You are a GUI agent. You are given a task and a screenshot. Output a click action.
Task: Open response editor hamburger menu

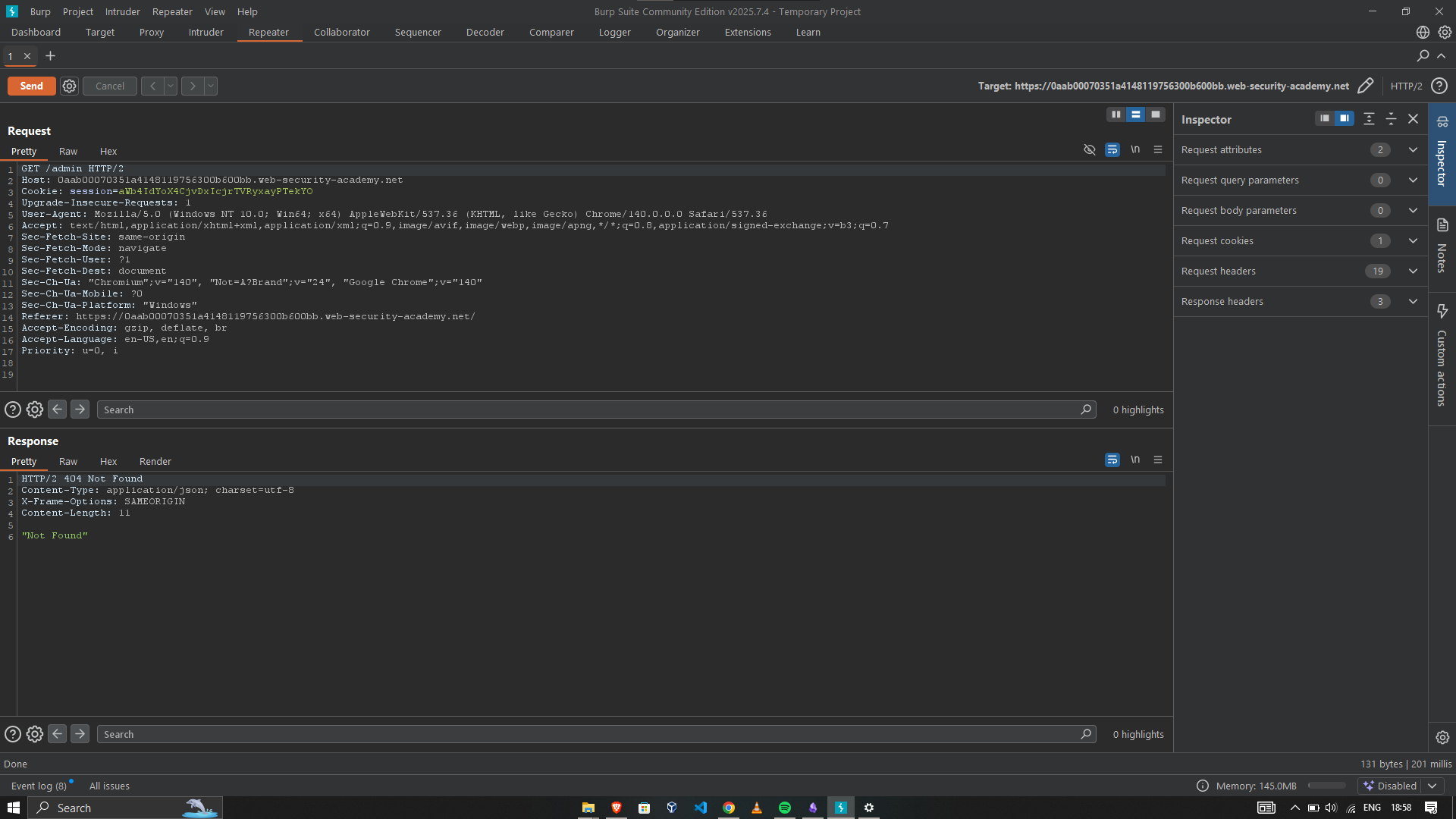[x=1158, y=460]
